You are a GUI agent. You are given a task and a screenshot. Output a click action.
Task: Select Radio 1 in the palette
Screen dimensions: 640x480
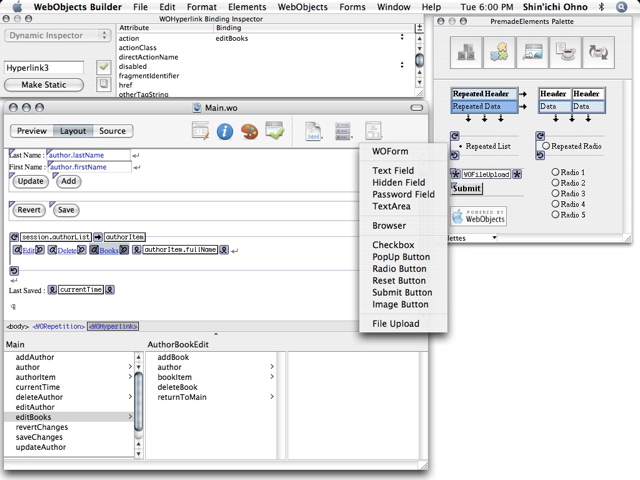pos(568,172)
